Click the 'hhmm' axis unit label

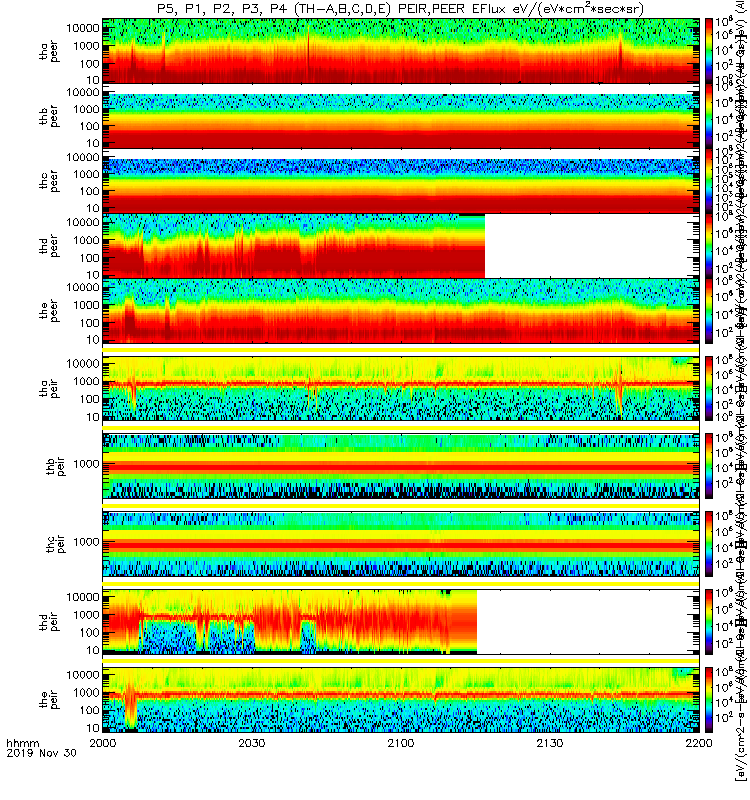23,743
